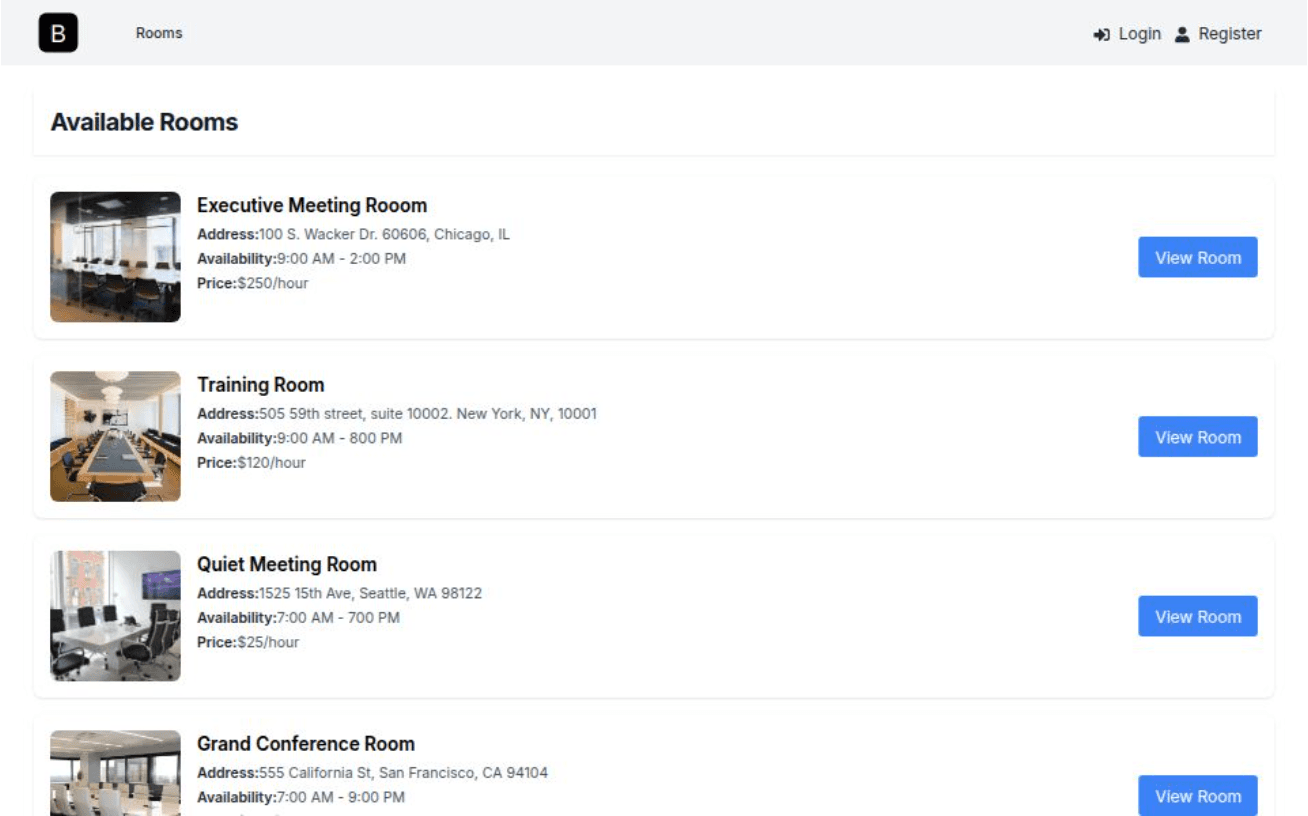Click the Login arrow icon
Screen dimensions: 1308x816
point(1102,34)
